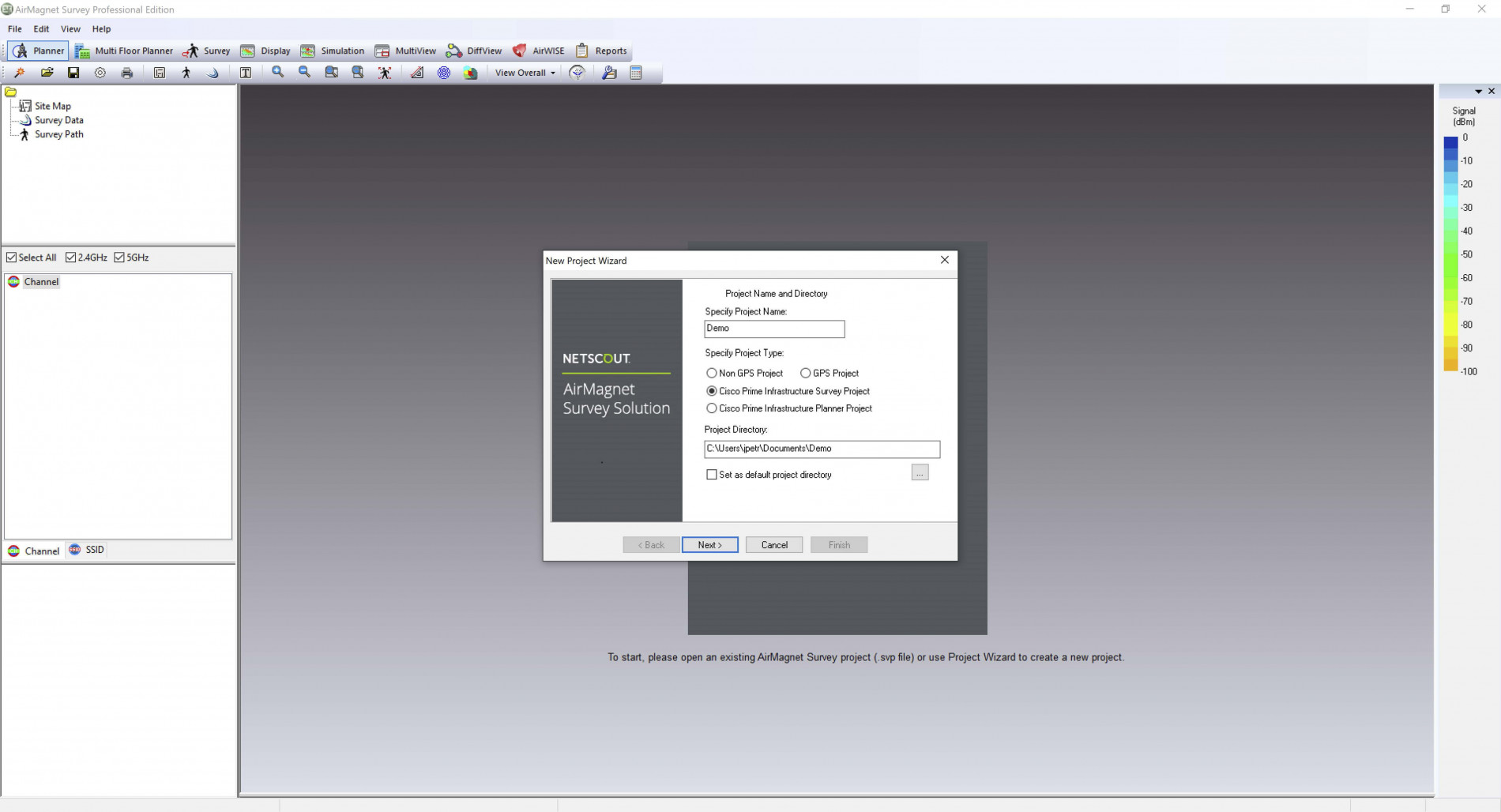1501x812 pixels.
Task: Toggle the 5GHz band checkbox
Action: click(119, 258)
